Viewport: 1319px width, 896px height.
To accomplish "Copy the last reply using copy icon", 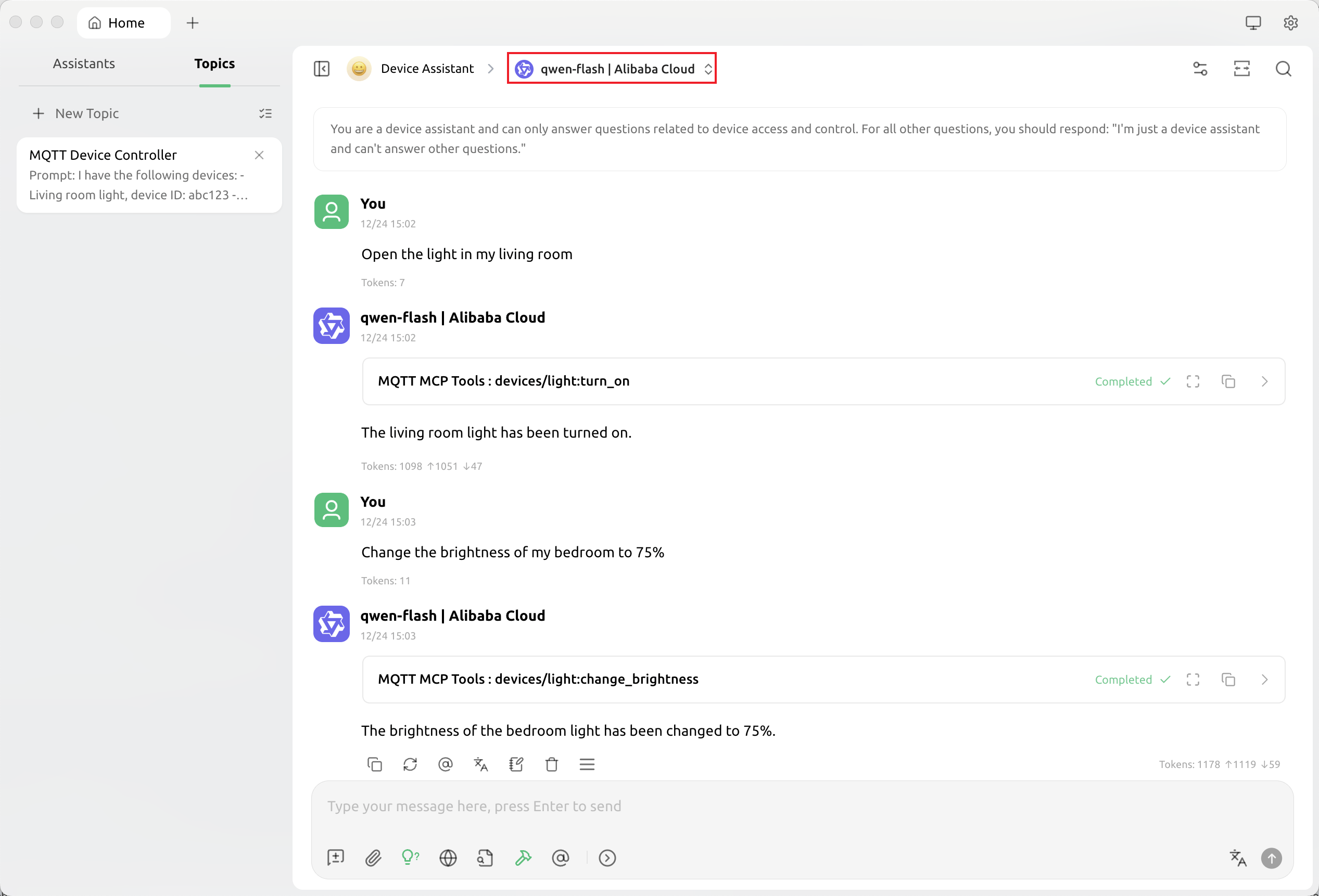I will 375,764.
